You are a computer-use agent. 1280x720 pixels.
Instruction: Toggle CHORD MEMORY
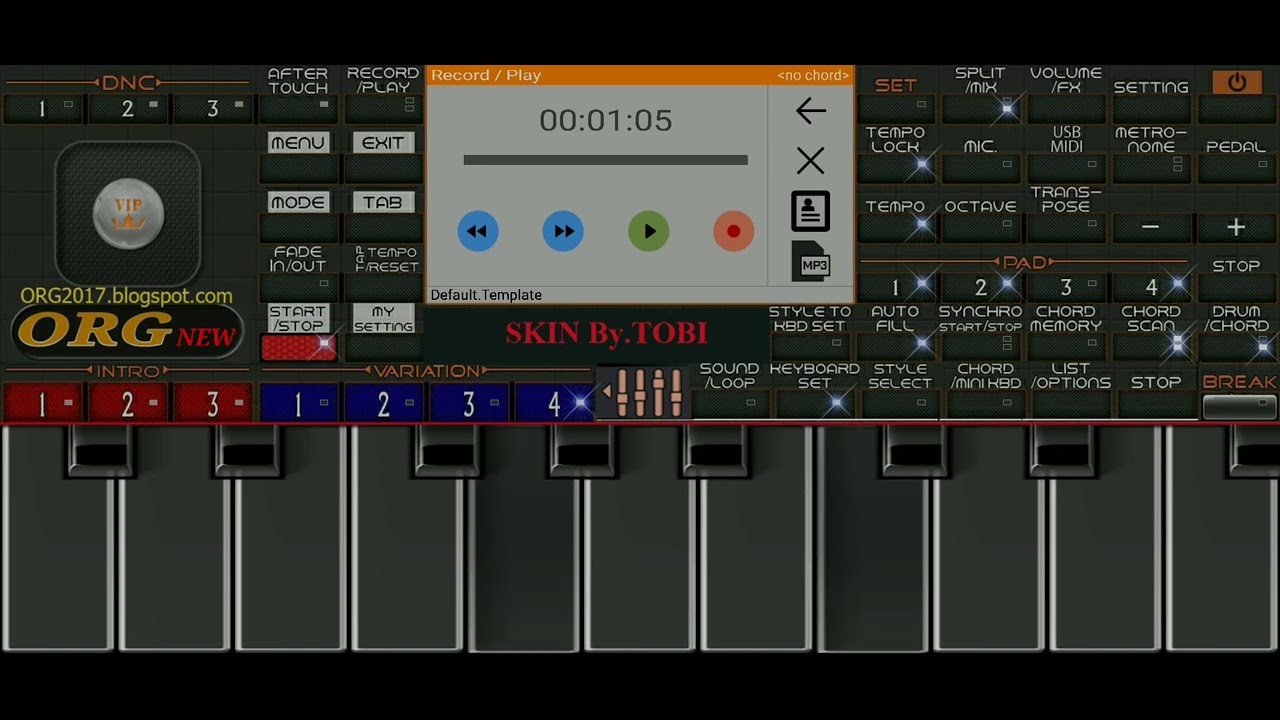pos(1066,346)
